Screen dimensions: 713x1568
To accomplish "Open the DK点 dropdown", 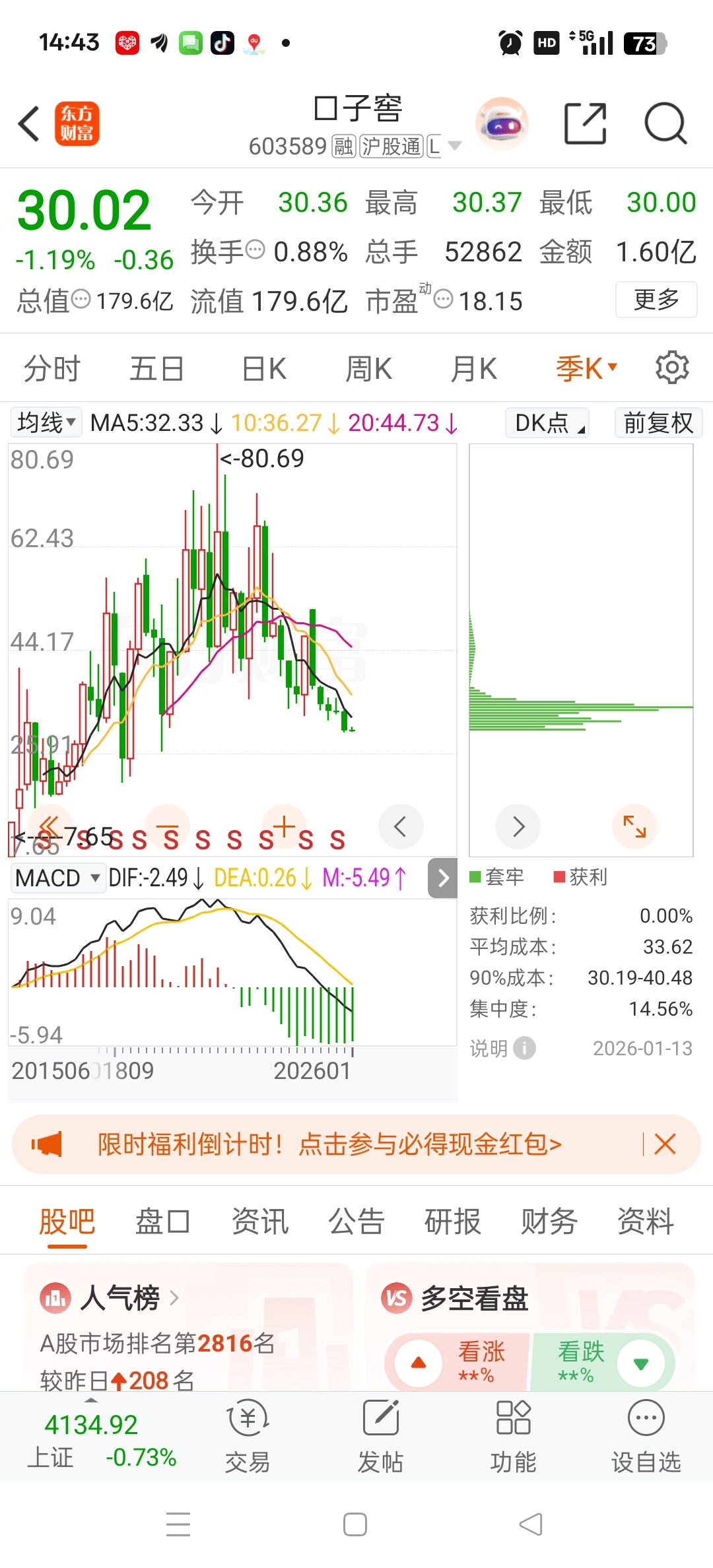I will 547,422.
